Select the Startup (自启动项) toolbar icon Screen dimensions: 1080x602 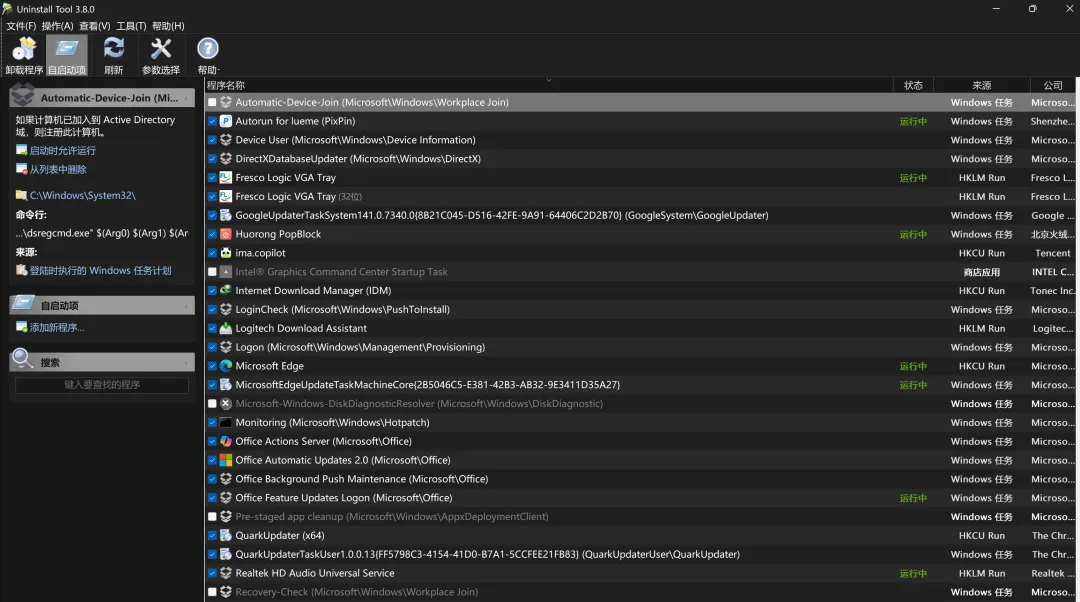coord(67,55)
